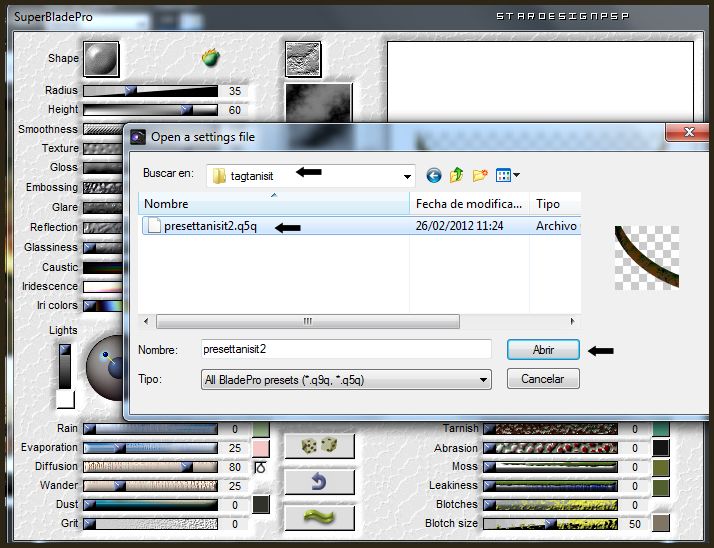Click the Wander slider
The height and width of the screenshot is (548, 714).
pyautogui.click(x=150, y=486)
